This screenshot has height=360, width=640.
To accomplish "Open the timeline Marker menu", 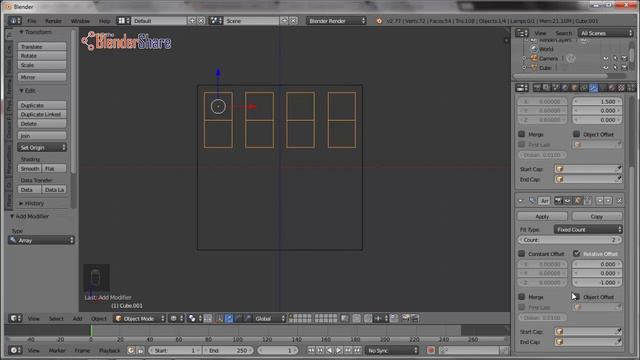I will pyautogui.click(x=57, y=350).
